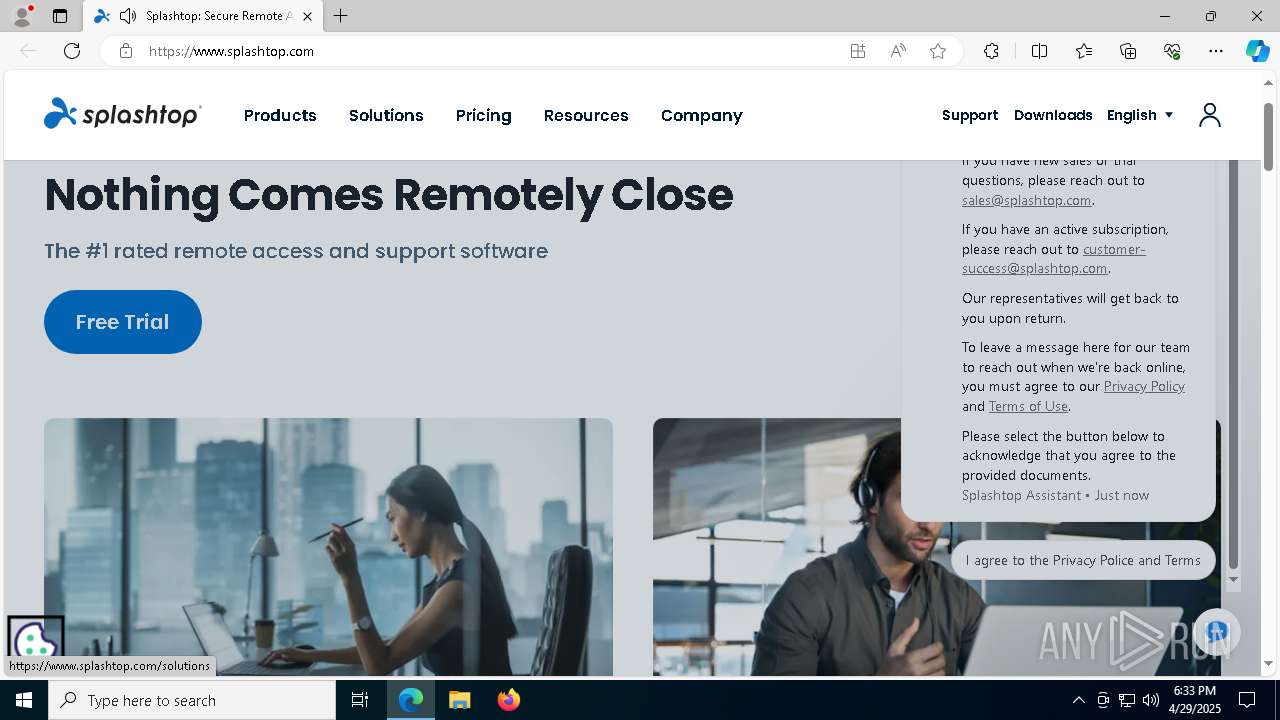The width and height of the screenshot is (1280, 720).
Task: View site information lock icon
Action: tap(126, 51)
